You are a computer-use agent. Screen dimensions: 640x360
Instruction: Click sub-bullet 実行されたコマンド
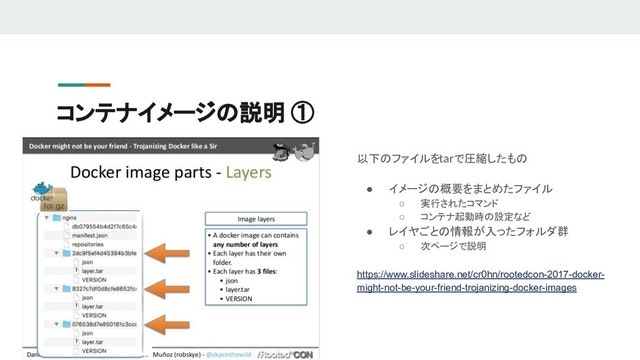(x=460, y=203)
